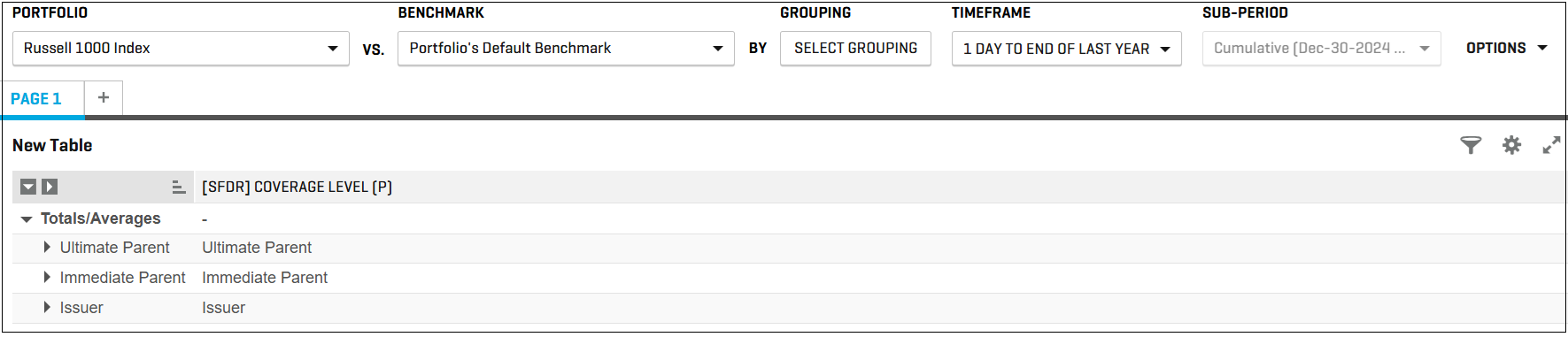
Task: Click the [SFDR] Coverage Level column header
Action: click(x=297, y=187)
